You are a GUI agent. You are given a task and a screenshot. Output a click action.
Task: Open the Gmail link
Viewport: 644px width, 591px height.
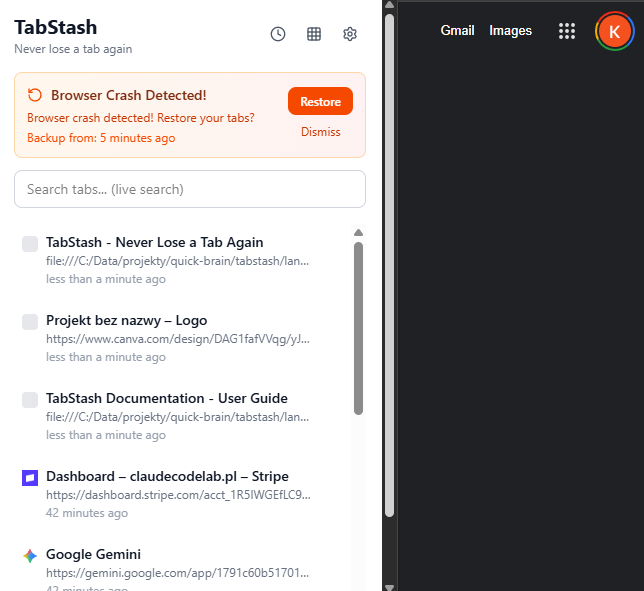tap(457, 31)
